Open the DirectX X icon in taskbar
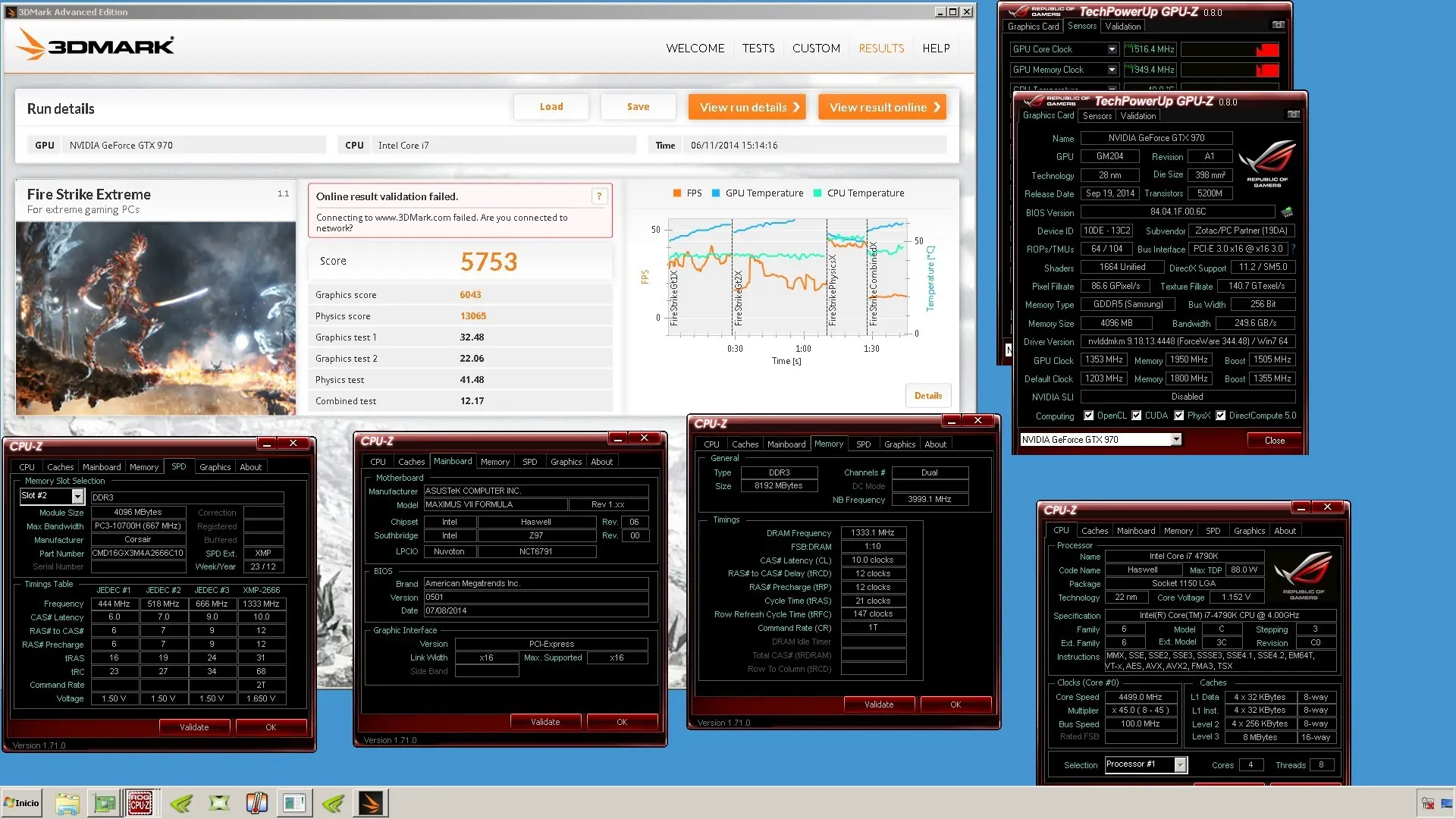The image size is (1456, 819). [219, 803]
